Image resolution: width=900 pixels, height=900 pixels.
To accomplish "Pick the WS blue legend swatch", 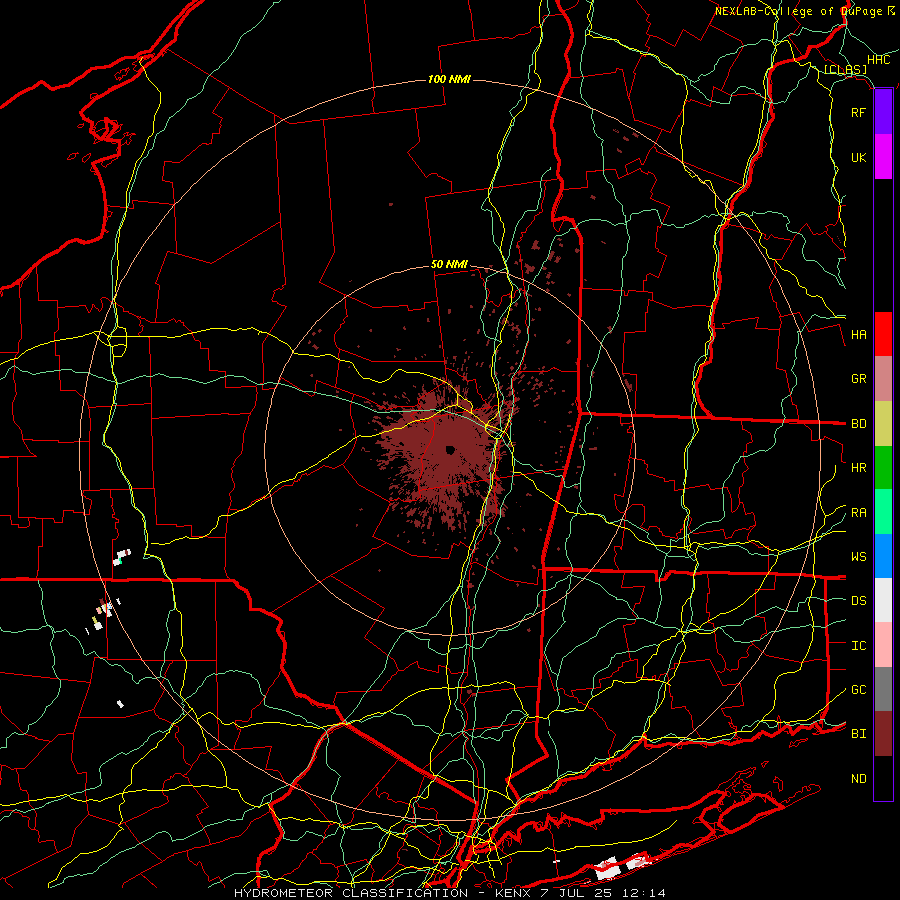I will (883, 556).
